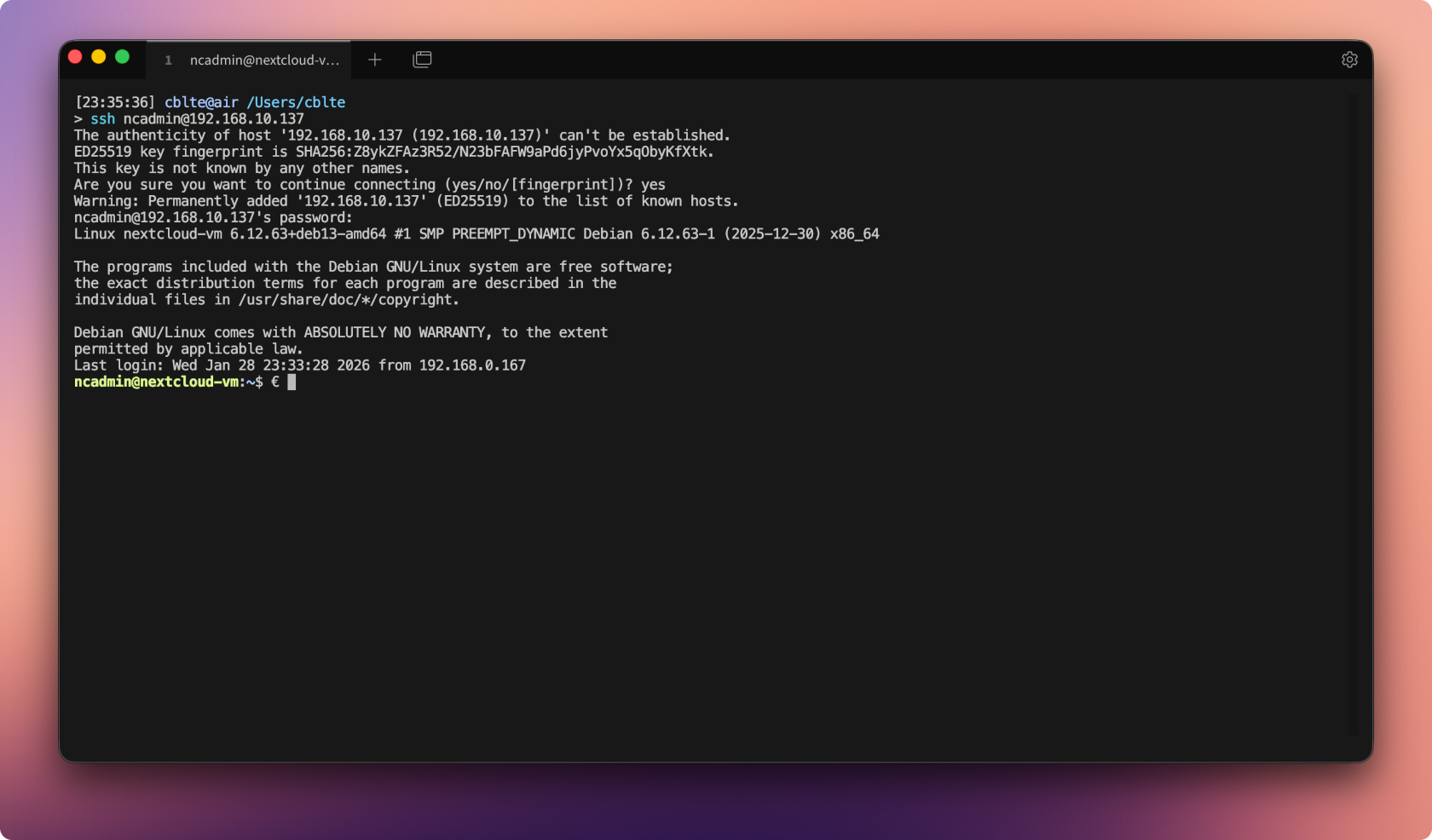Viewport: 1432px width, 840px height.
Task: Maximize the window using green button
Action: pos(123,57)
